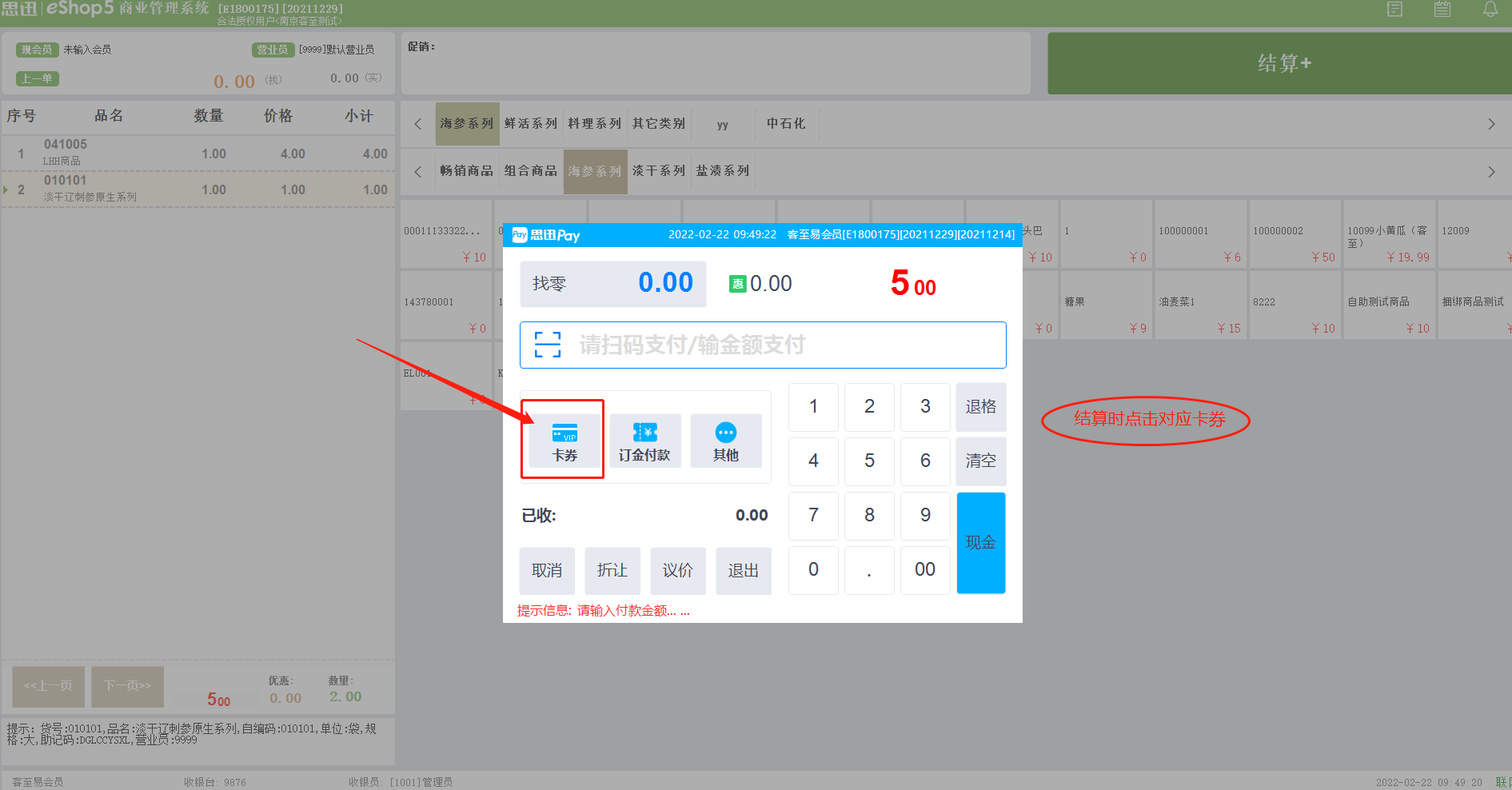This screenshot has height=790, width=1512.
Task: Expand top category row right chevron
Action: point(1491,124)
